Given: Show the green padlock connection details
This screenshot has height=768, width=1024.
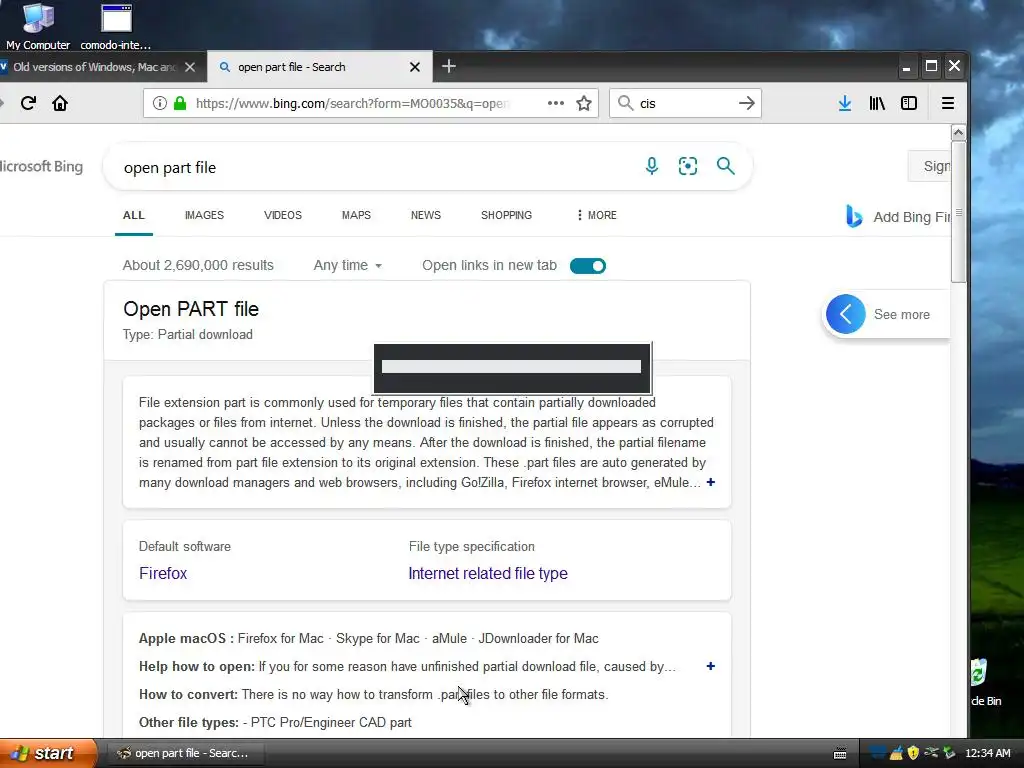Looking at the screenshot, I should pyautogui.click(x=180, y=103).
